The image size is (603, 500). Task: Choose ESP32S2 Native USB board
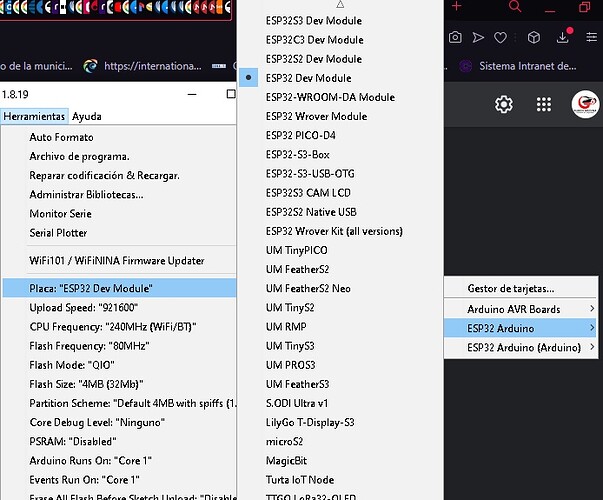[x=341, y=212]
